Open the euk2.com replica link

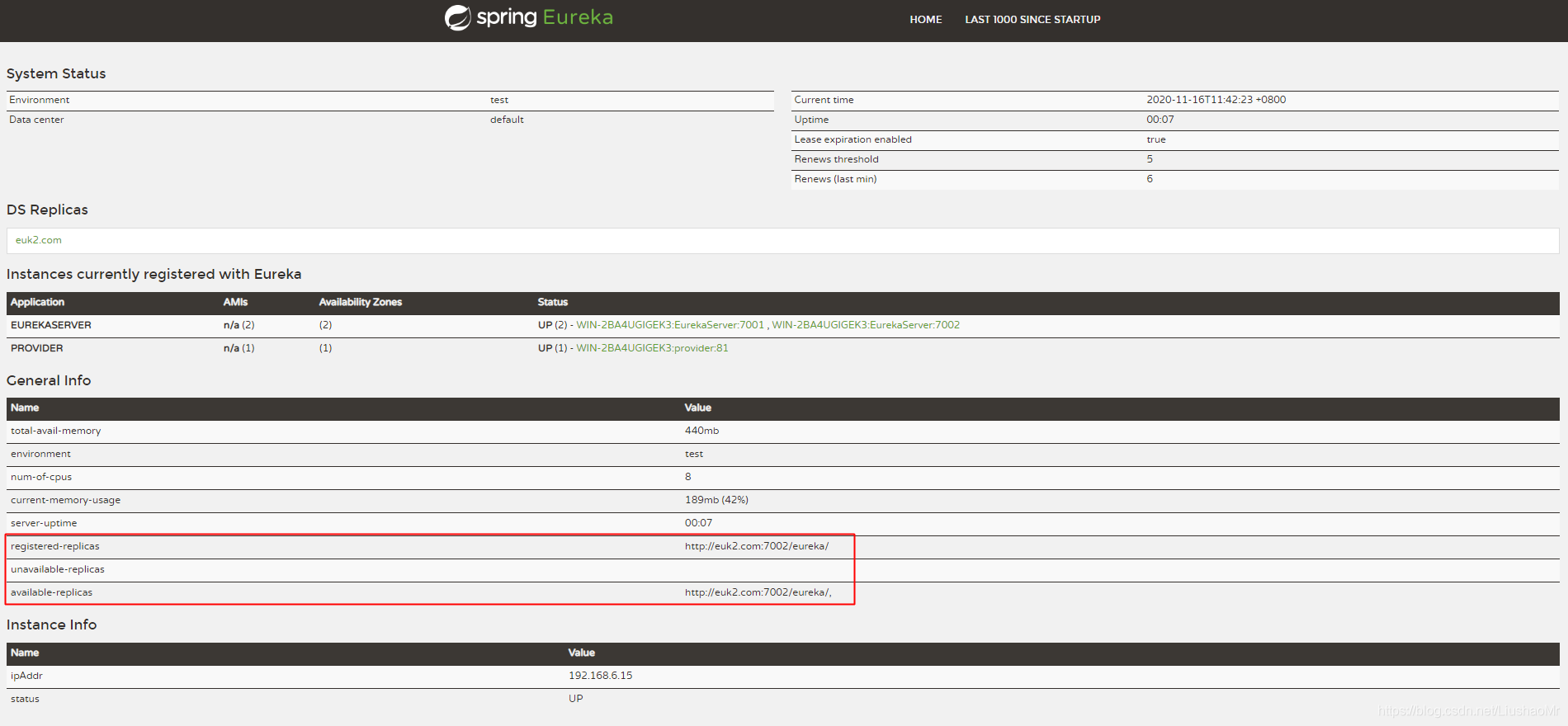[x=39, y=240]
